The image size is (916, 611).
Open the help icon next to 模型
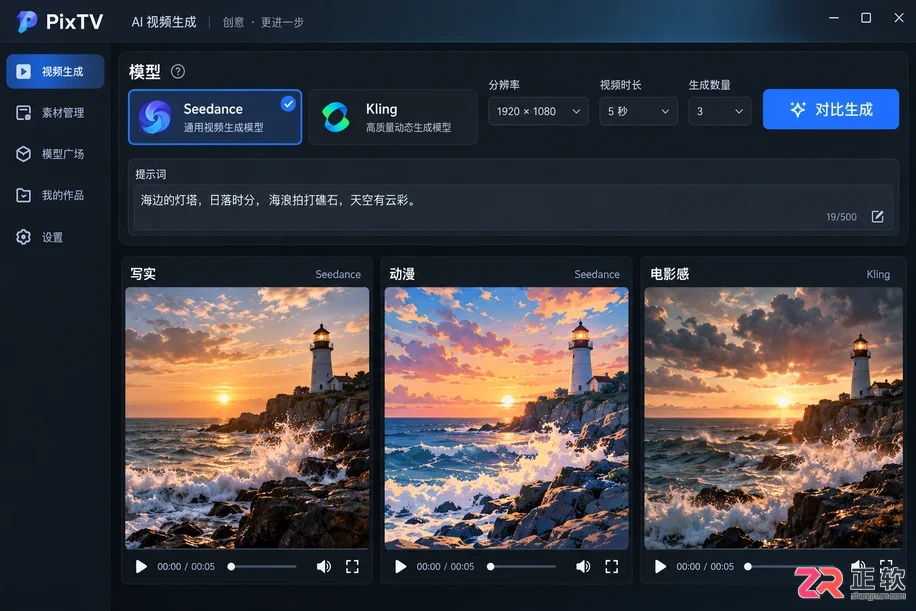click(x=178, y=72)
